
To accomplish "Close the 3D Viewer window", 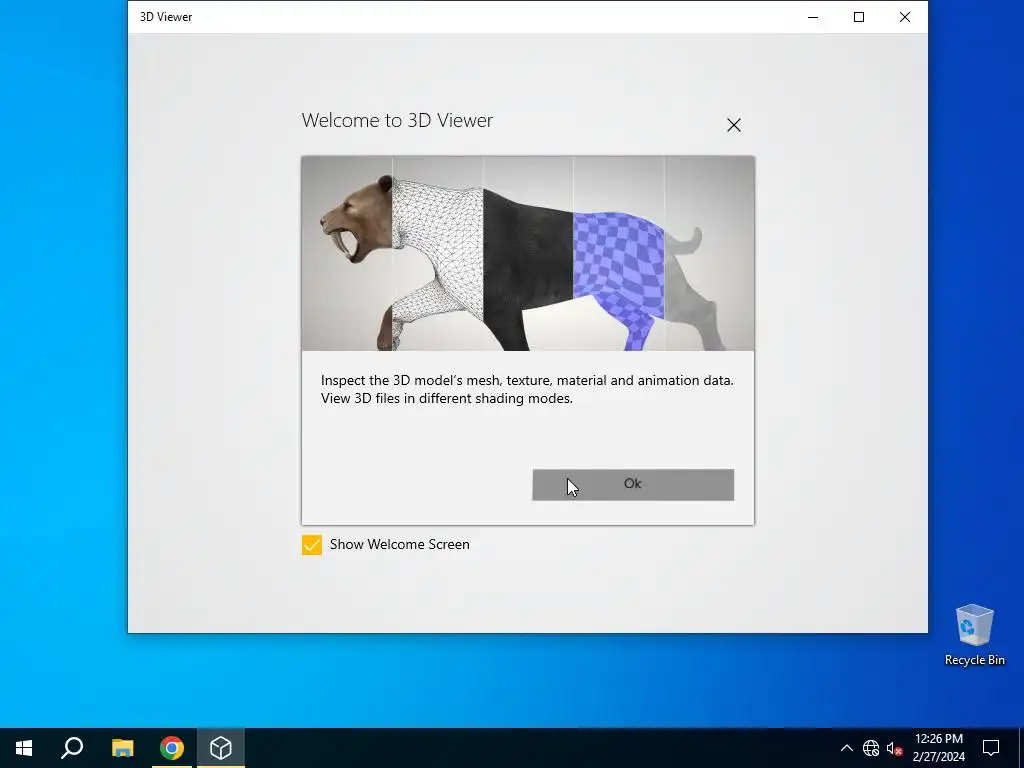I will tap(904, 17).
